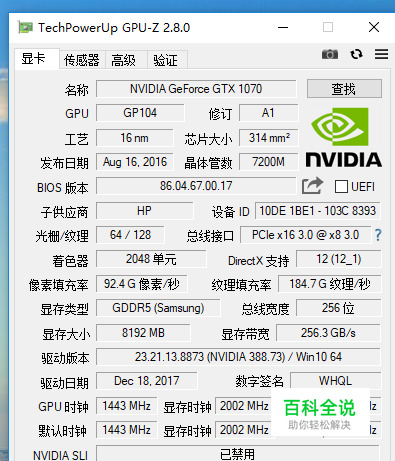Close the GPU-Z window
The image size is (395, 461).
point(374,27)
